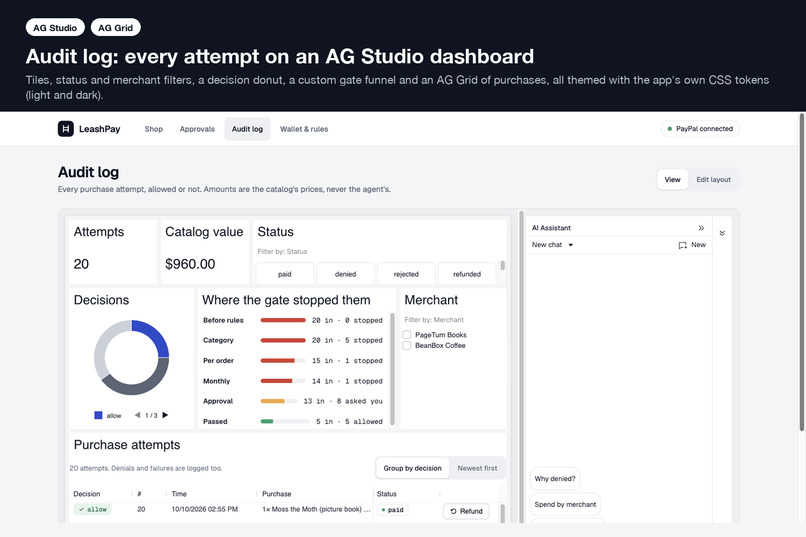Image resolution: width=806 pixels, height=537 pixels.
Task: Refund the Moss the Moth purchase
Action: (x=466, y=511)
